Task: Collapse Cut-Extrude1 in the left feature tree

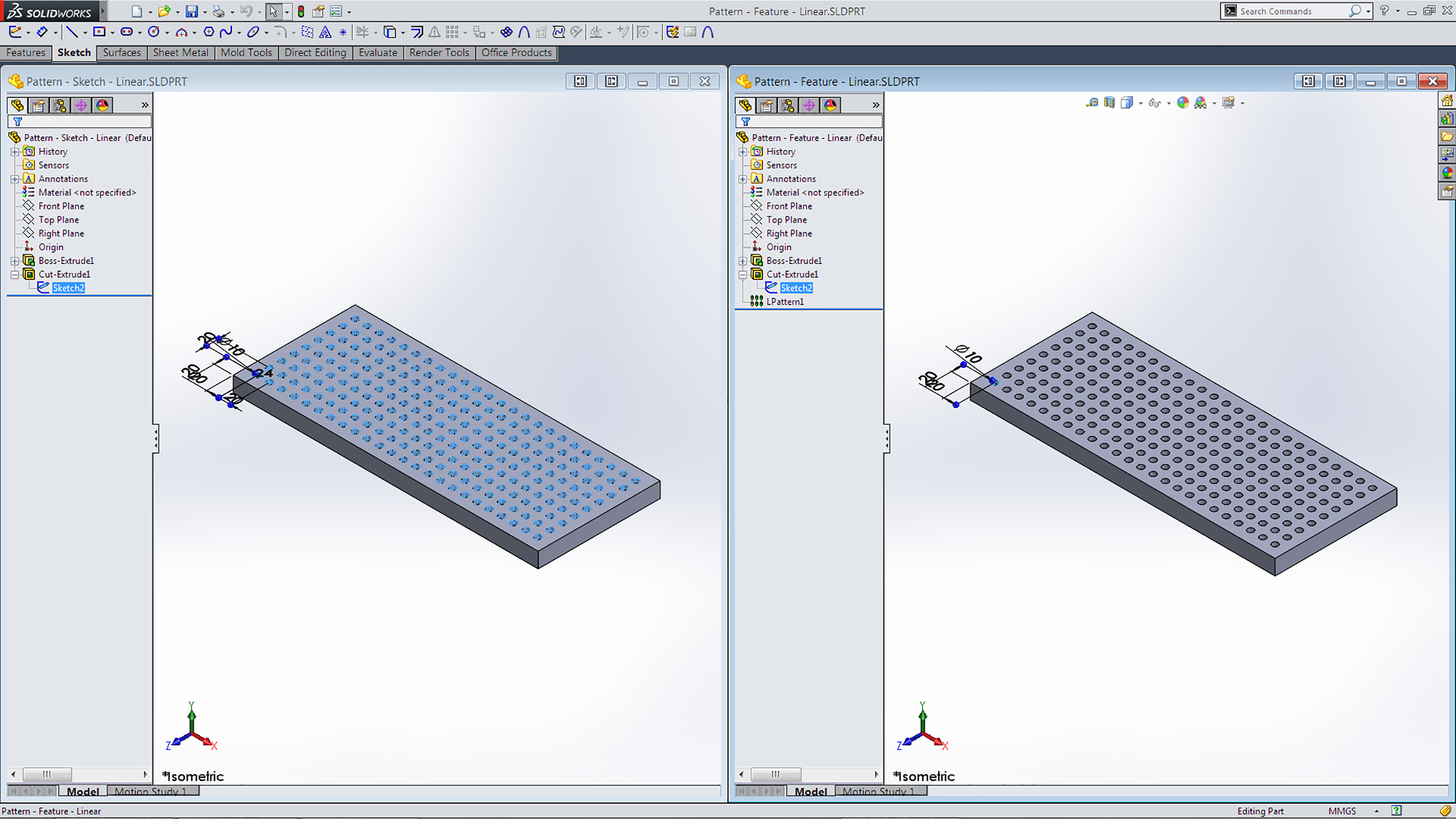Action: click(15, 275)
